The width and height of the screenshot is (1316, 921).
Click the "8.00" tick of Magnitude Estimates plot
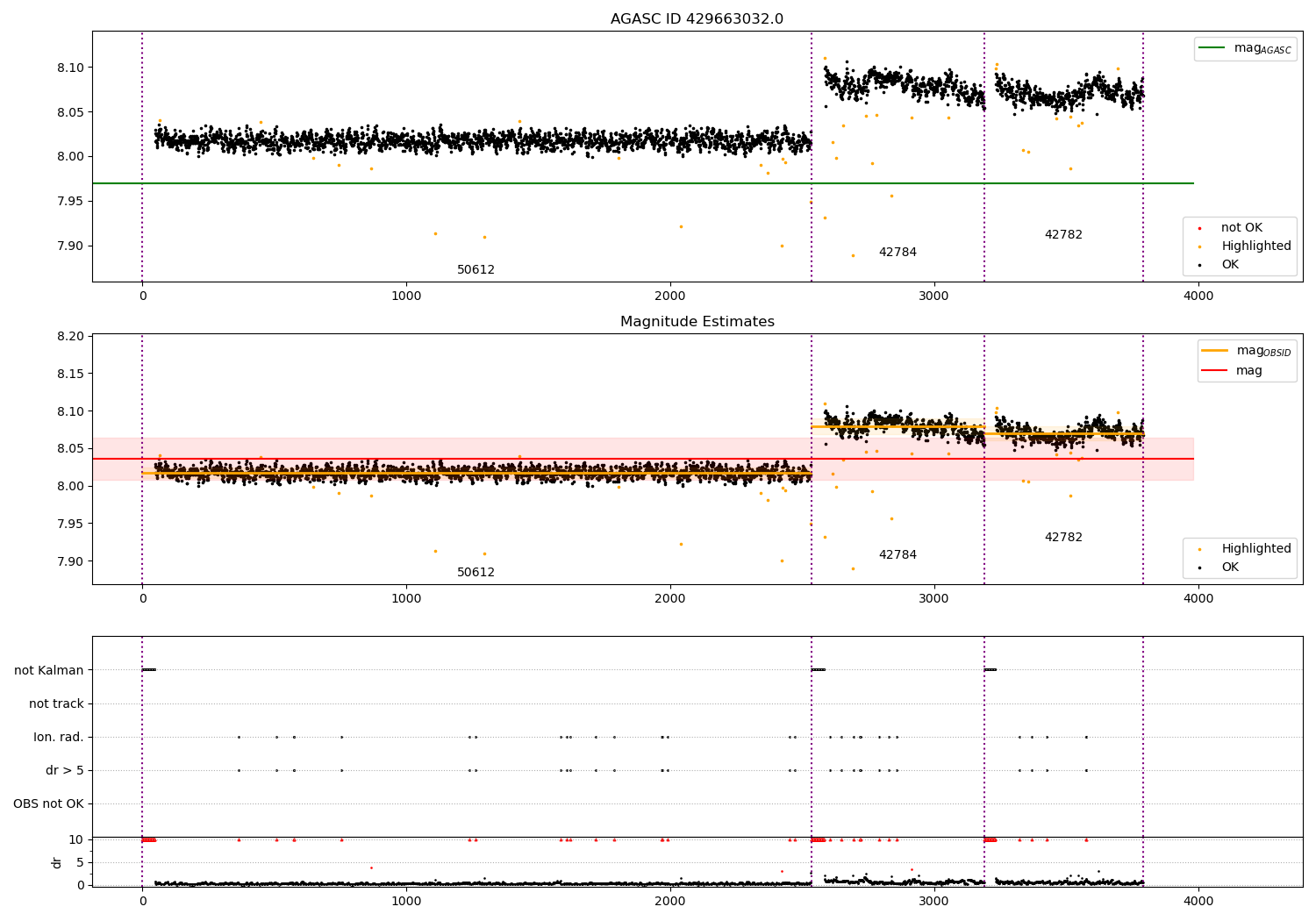click(x=71, y=486)
